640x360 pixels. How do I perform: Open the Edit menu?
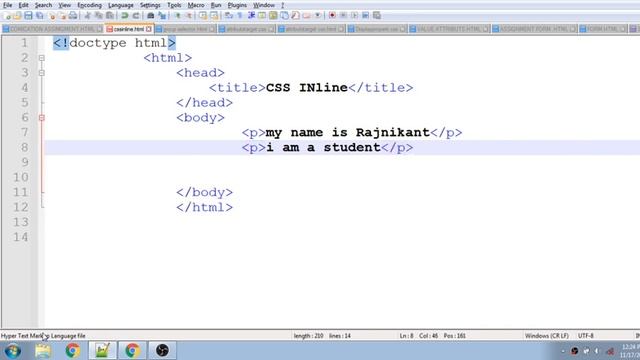click(23, 5)
